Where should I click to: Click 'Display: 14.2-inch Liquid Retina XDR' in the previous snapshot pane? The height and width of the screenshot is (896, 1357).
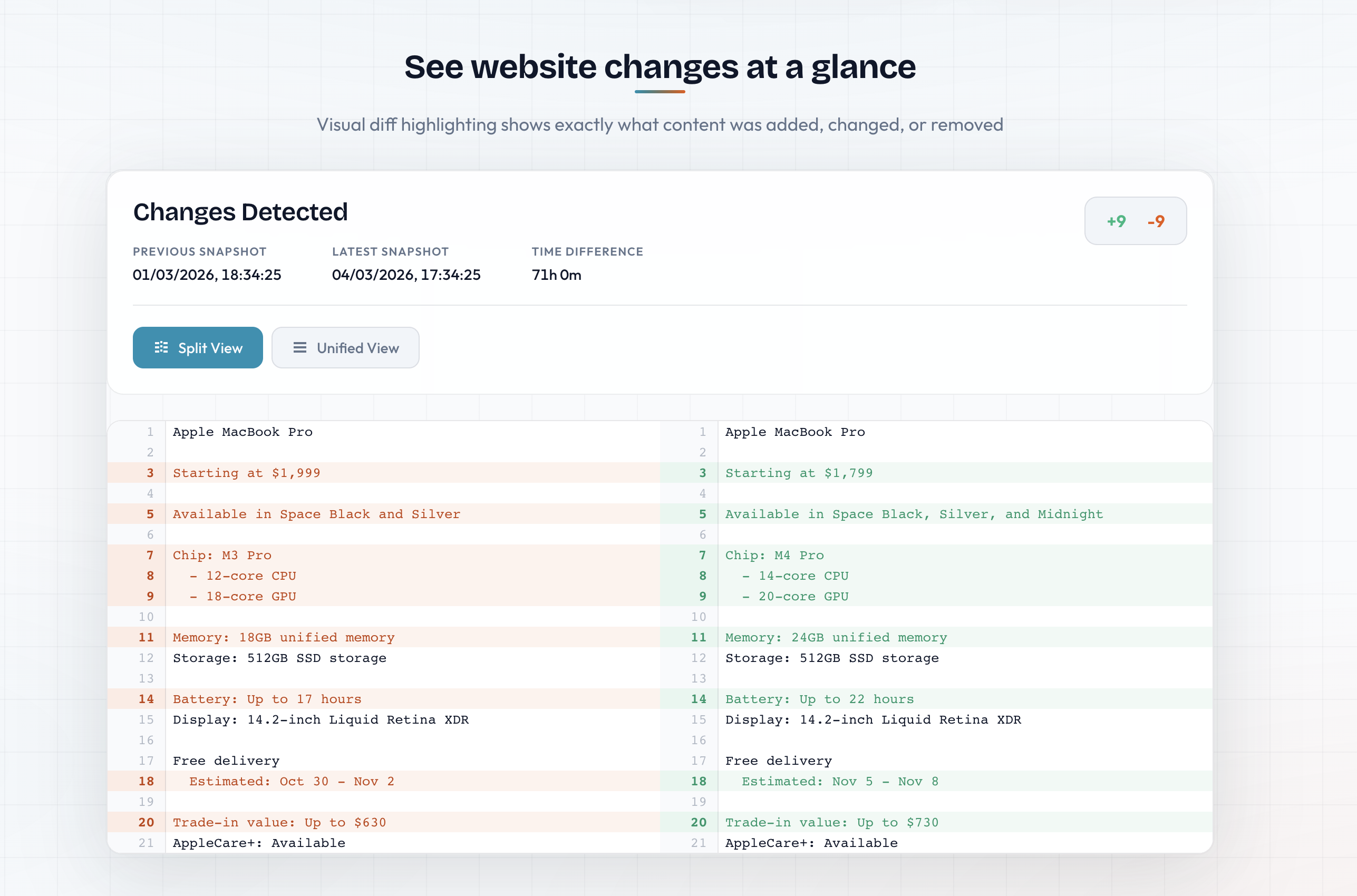click(321, 720)
